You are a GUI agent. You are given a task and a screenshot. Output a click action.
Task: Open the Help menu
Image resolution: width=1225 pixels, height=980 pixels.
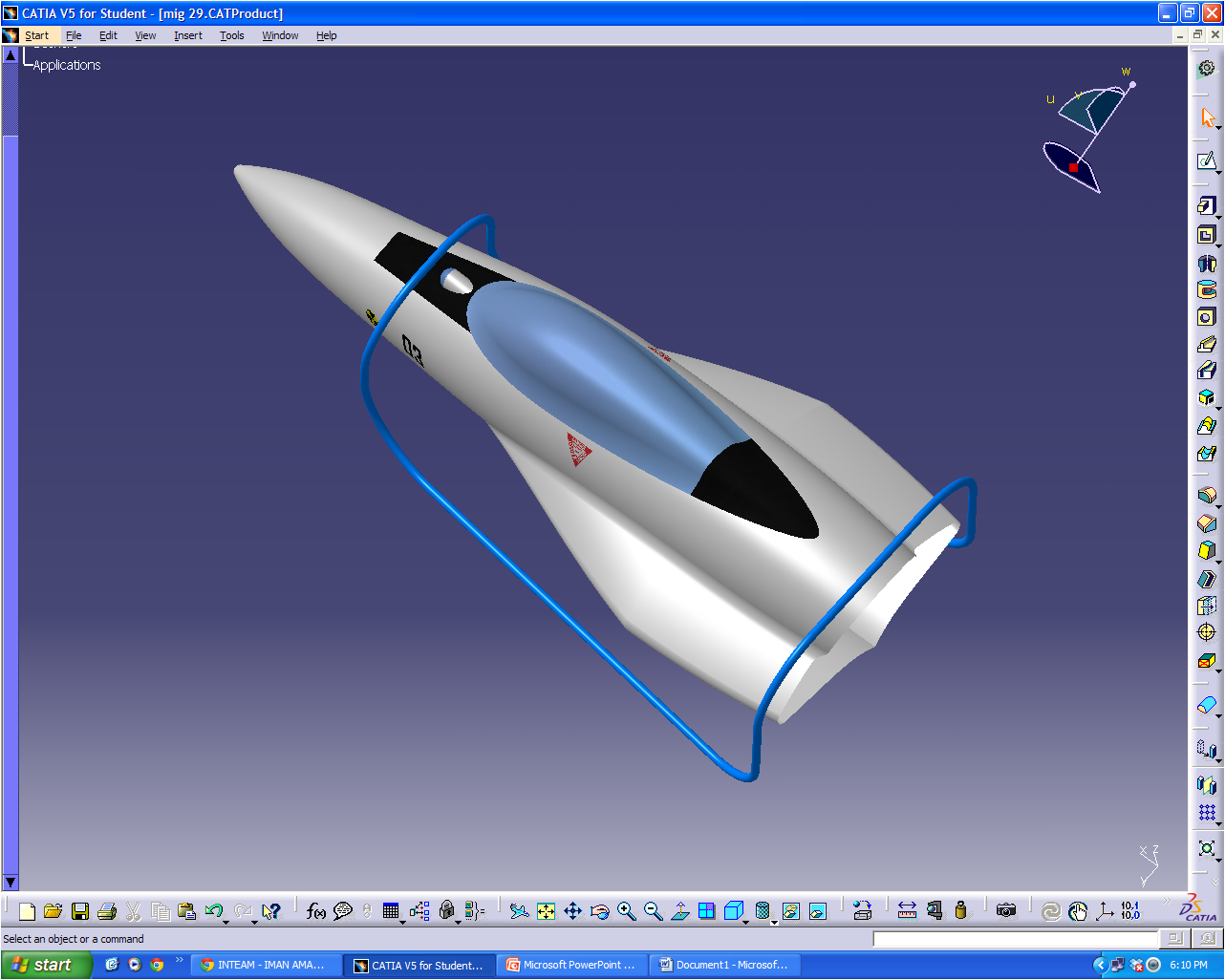pyautogui.click(x=327, y=35)
